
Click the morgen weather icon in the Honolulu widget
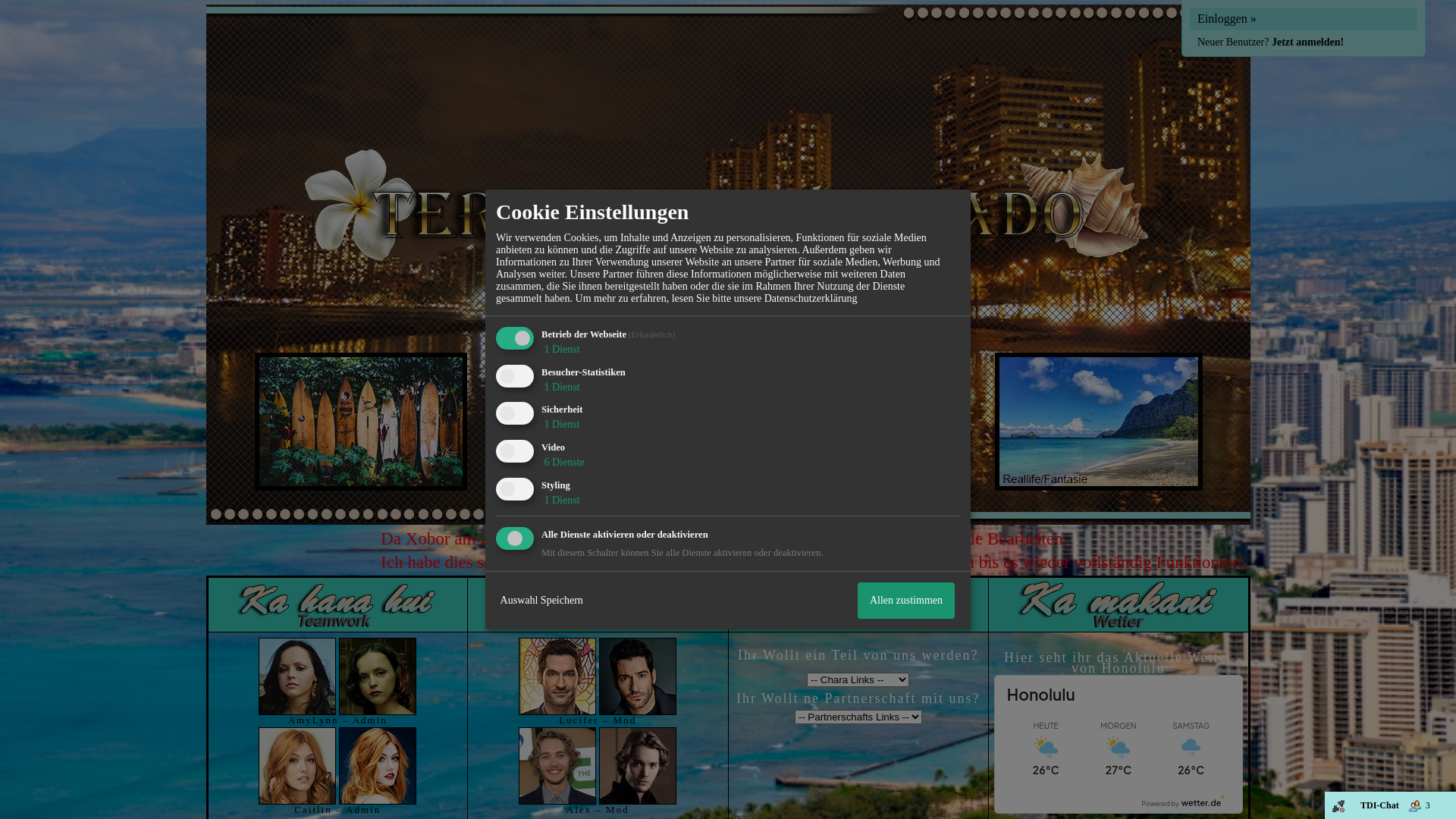click(x=1118, y=748)
